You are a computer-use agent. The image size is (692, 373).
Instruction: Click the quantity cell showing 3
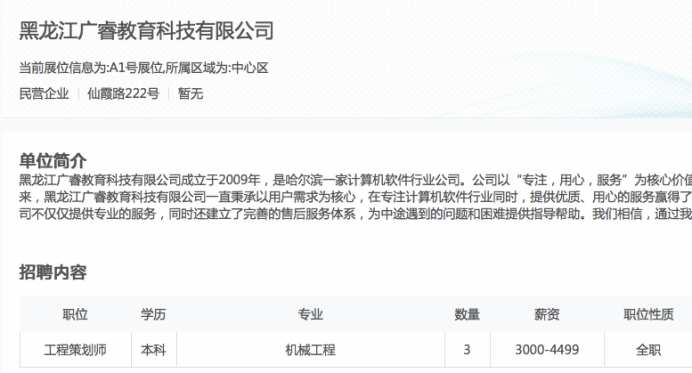(467, 350)
